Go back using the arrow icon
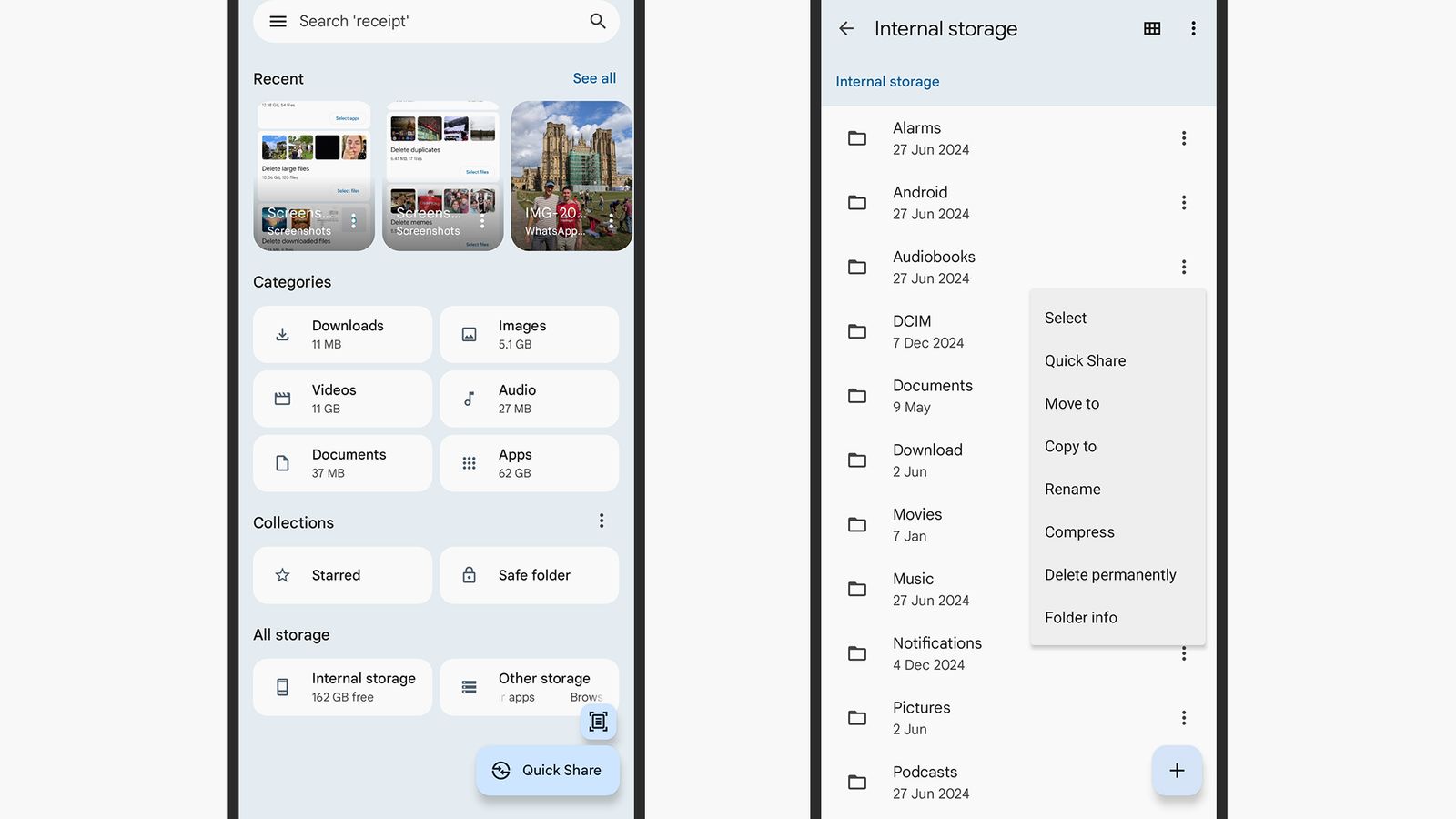Viewport: 1456px width, 819px height. 846,29
